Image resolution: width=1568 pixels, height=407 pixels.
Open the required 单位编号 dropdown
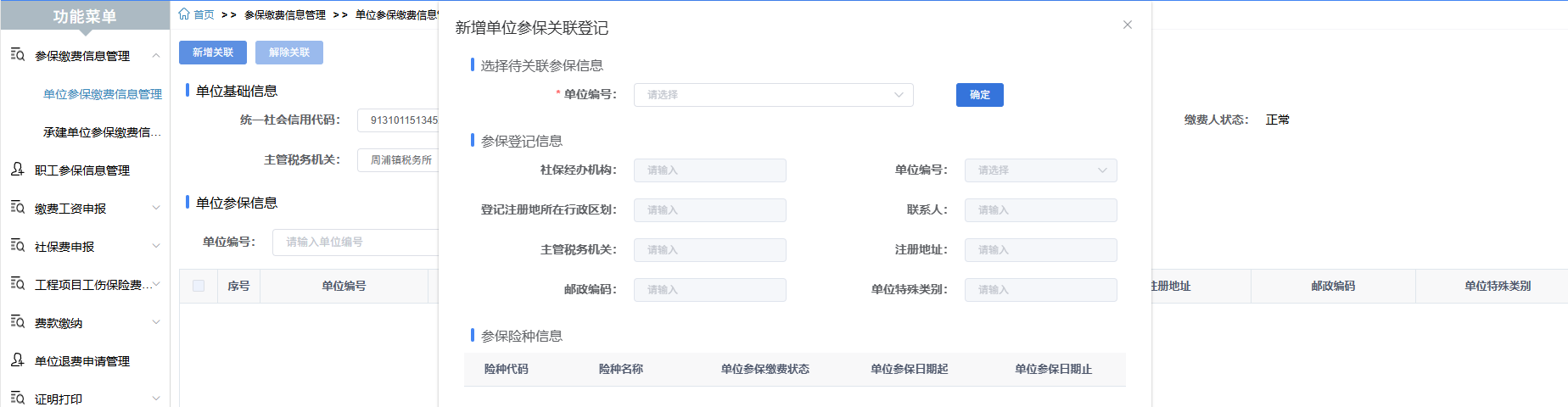773,95
